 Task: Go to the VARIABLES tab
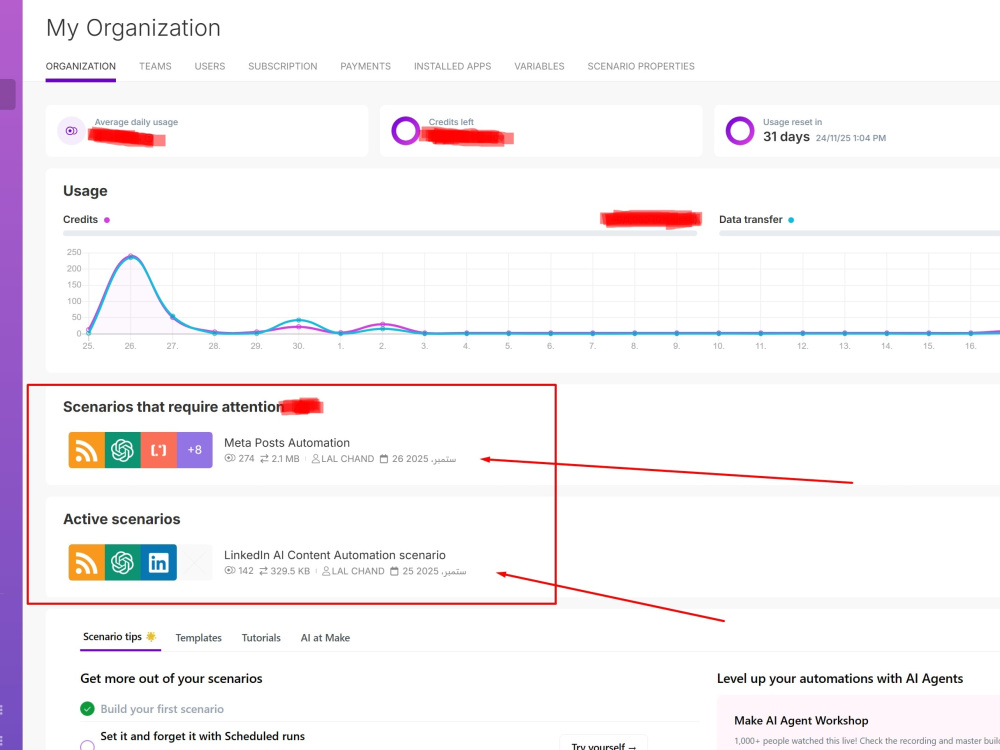coord(539,66)
